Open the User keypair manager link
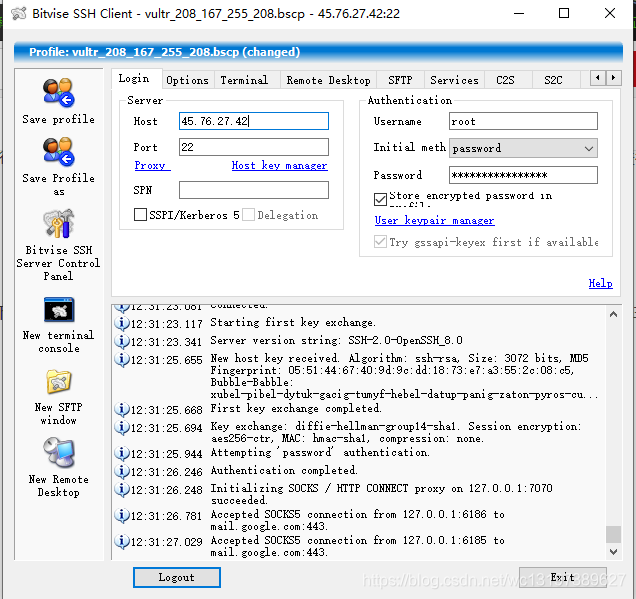 pos(434,220)
